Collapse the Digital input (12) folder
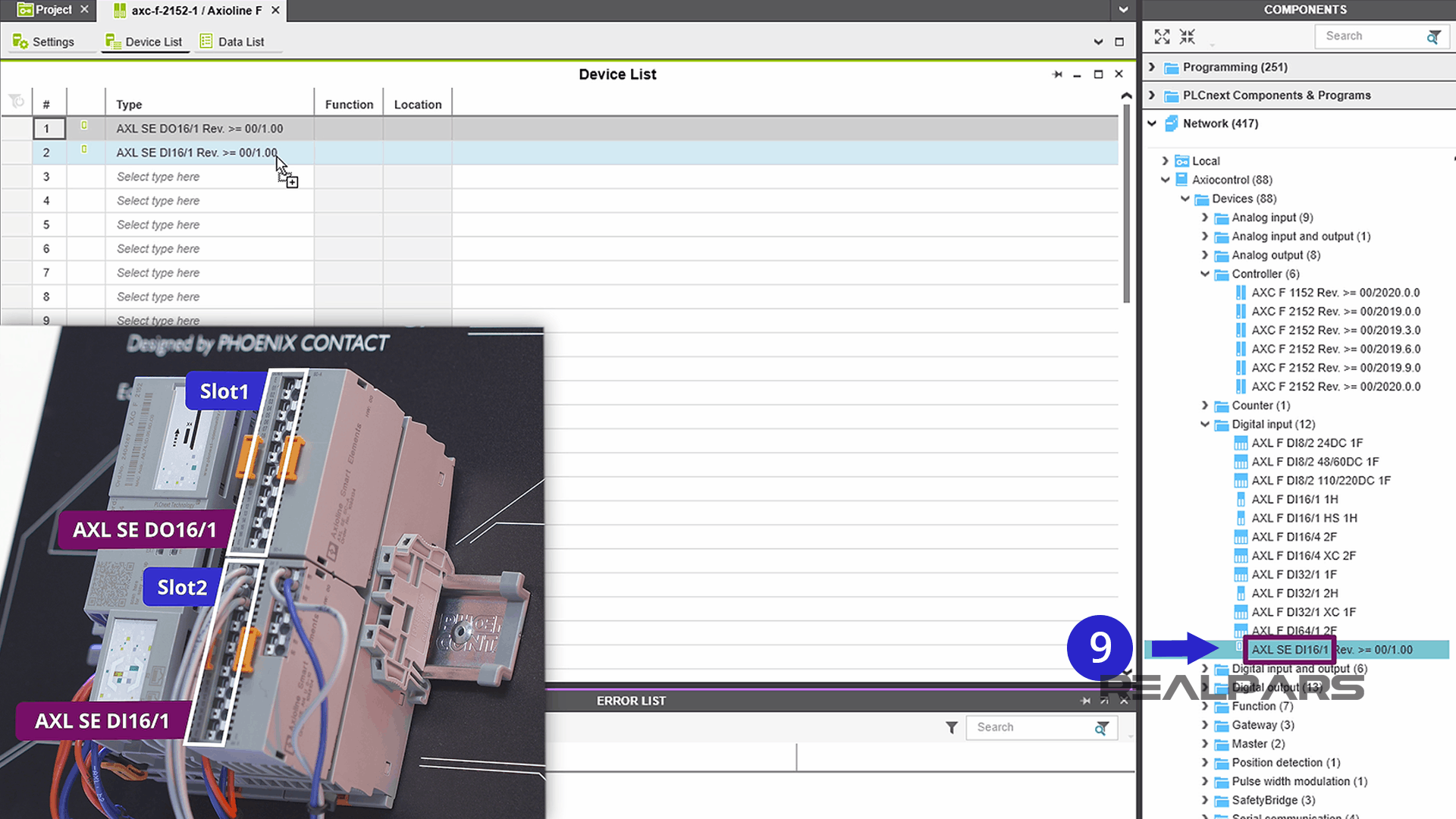 pyautogui.click(x=1205, y=424)
